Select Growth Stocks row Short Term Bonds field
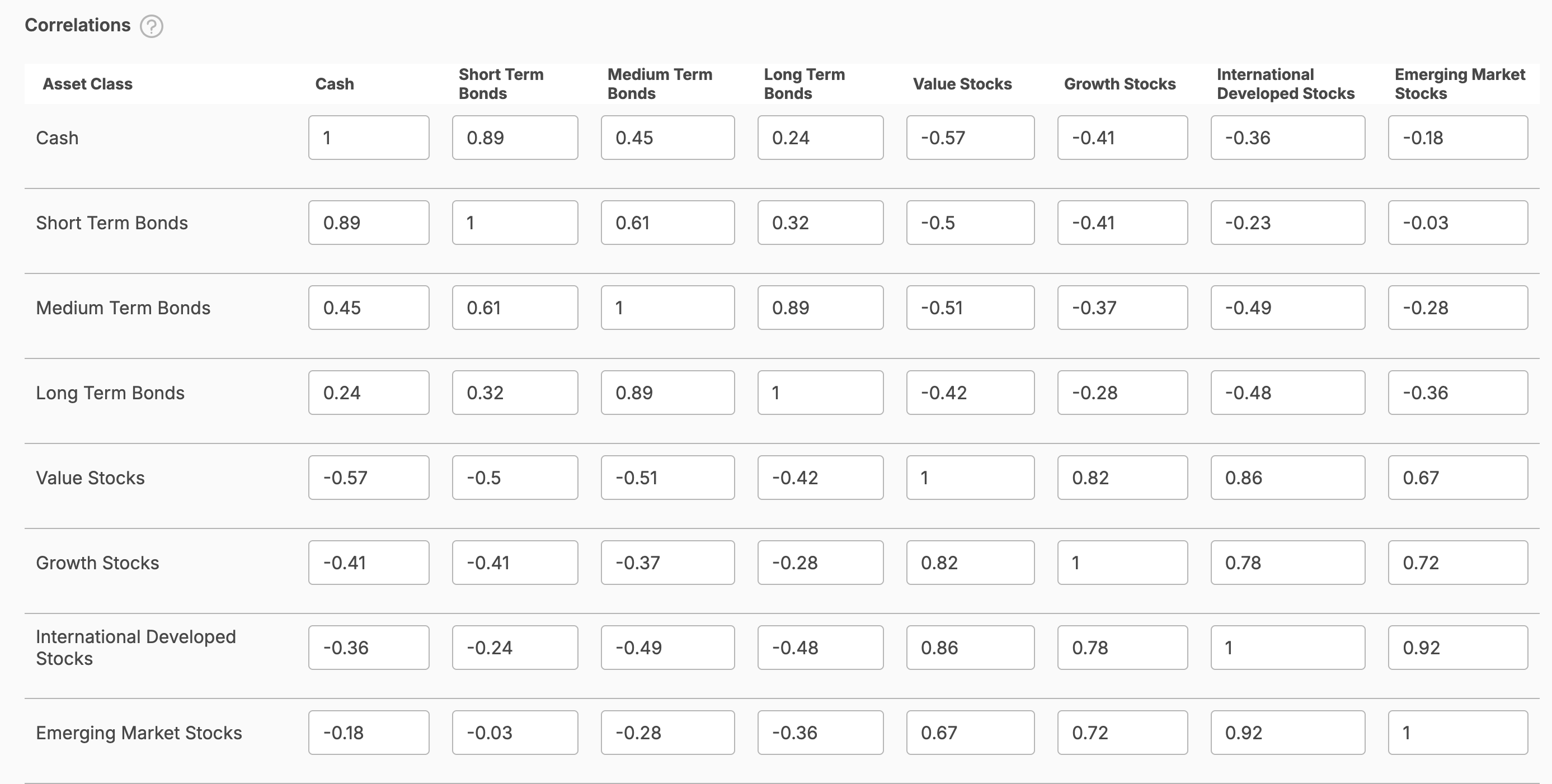The width and height of the screenshot is (1552, 784). 515,563
